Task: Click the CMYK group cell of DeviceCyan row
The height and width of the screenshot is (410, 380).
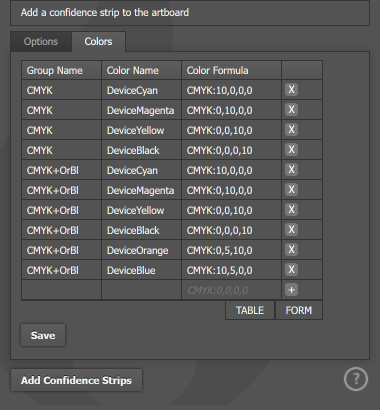Action: tap(61, 90)
